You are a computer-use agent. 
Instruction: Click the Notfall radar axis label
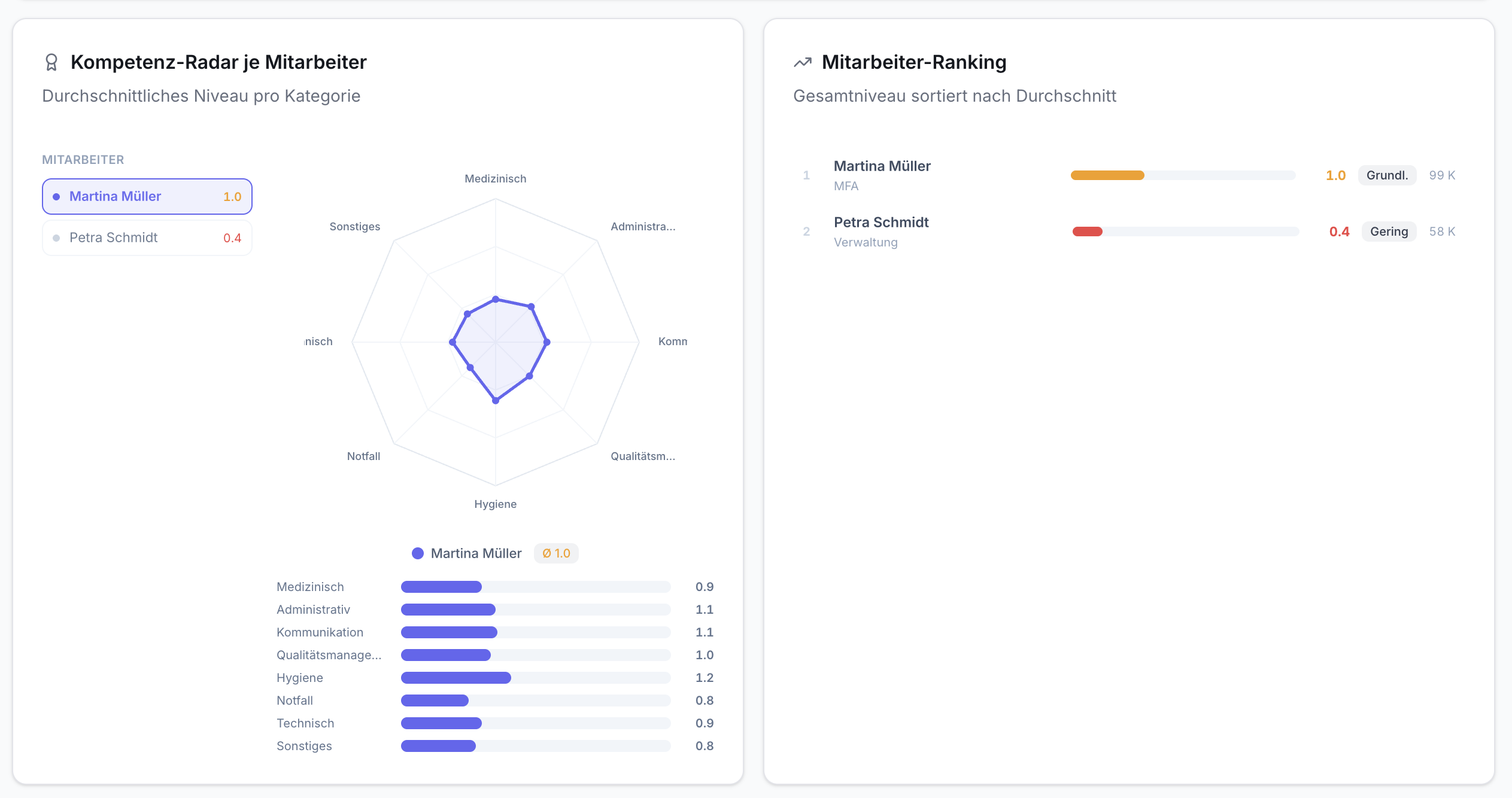point(363,456)
